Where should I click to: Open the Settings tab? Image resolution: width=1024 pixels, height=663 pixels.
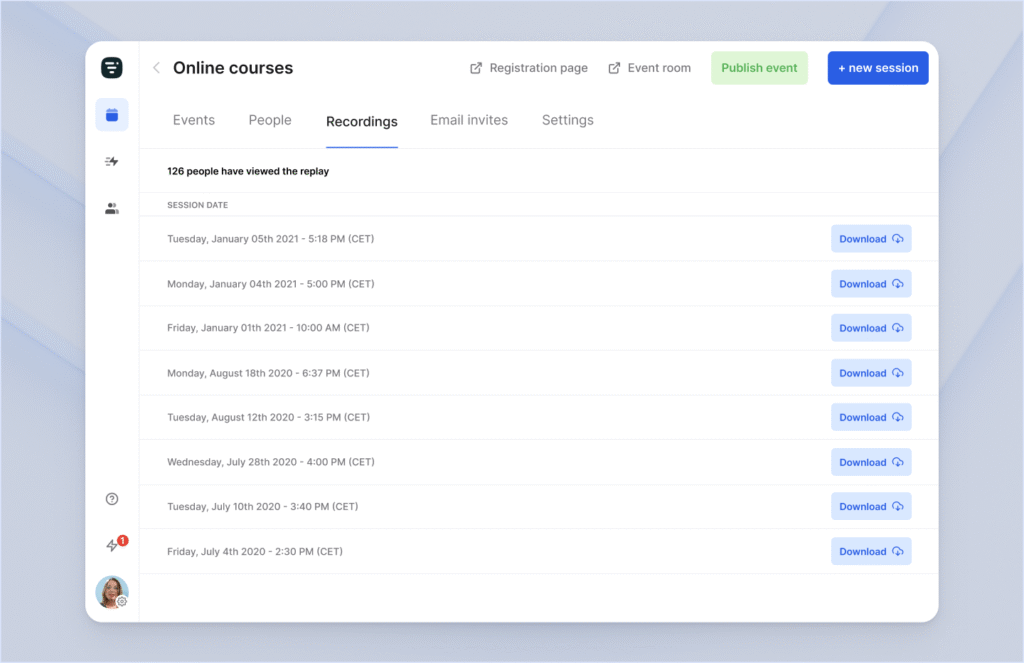[567, 120]
